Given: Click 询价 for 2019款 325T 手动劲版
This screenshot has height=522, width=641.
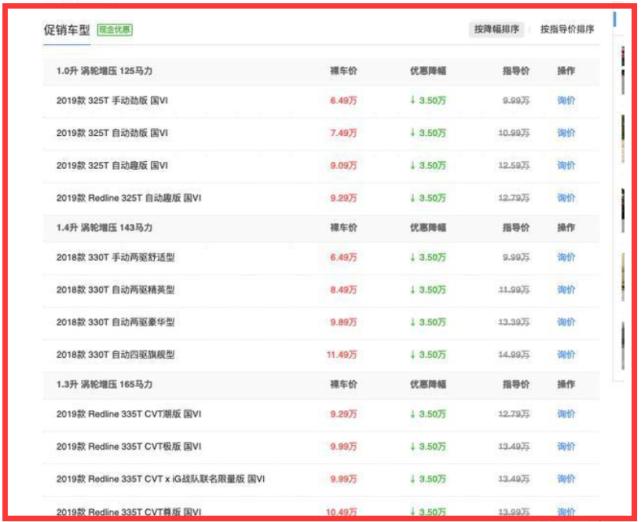Looking at the screenshot, I should [566, 101].
